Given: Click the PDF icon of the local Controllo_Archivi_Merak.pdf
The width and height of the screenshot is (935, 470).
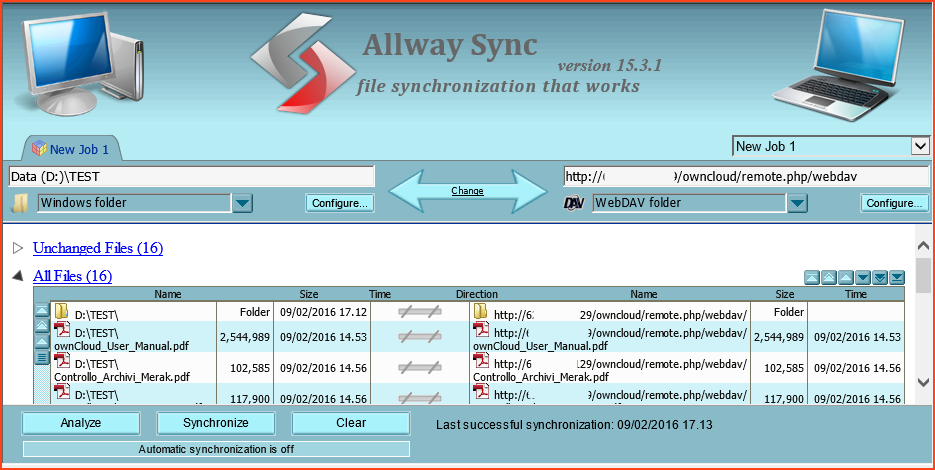Looking at the screenshot, I should [x=62, y=361].
